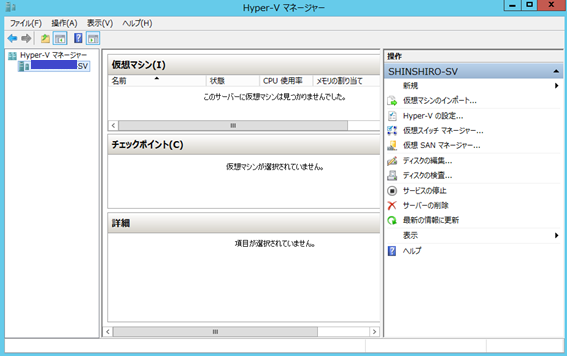Open the 表示(V) menu
This screenshot has height=363, width=567.
tap(100, 24)
